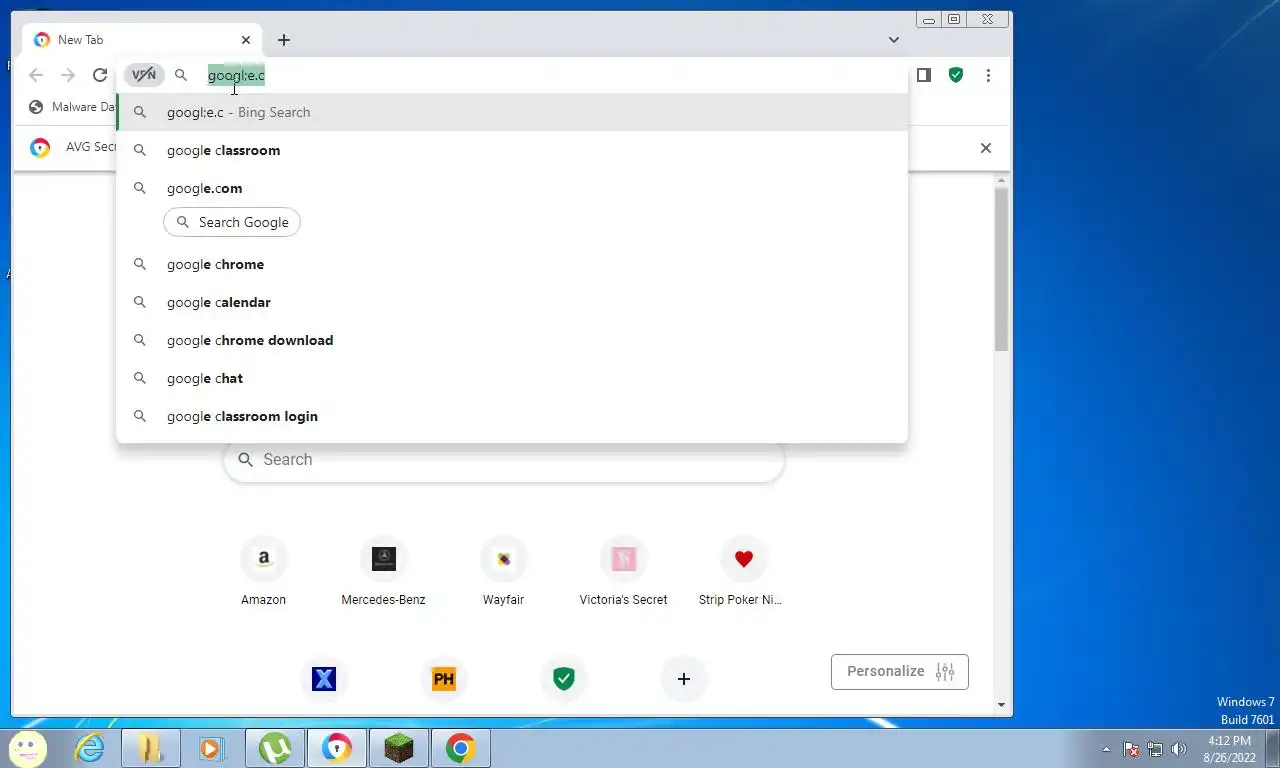Select the New Tab tab
The width and height of the screenshot is (1280, 768).
(x=143, y=40)
